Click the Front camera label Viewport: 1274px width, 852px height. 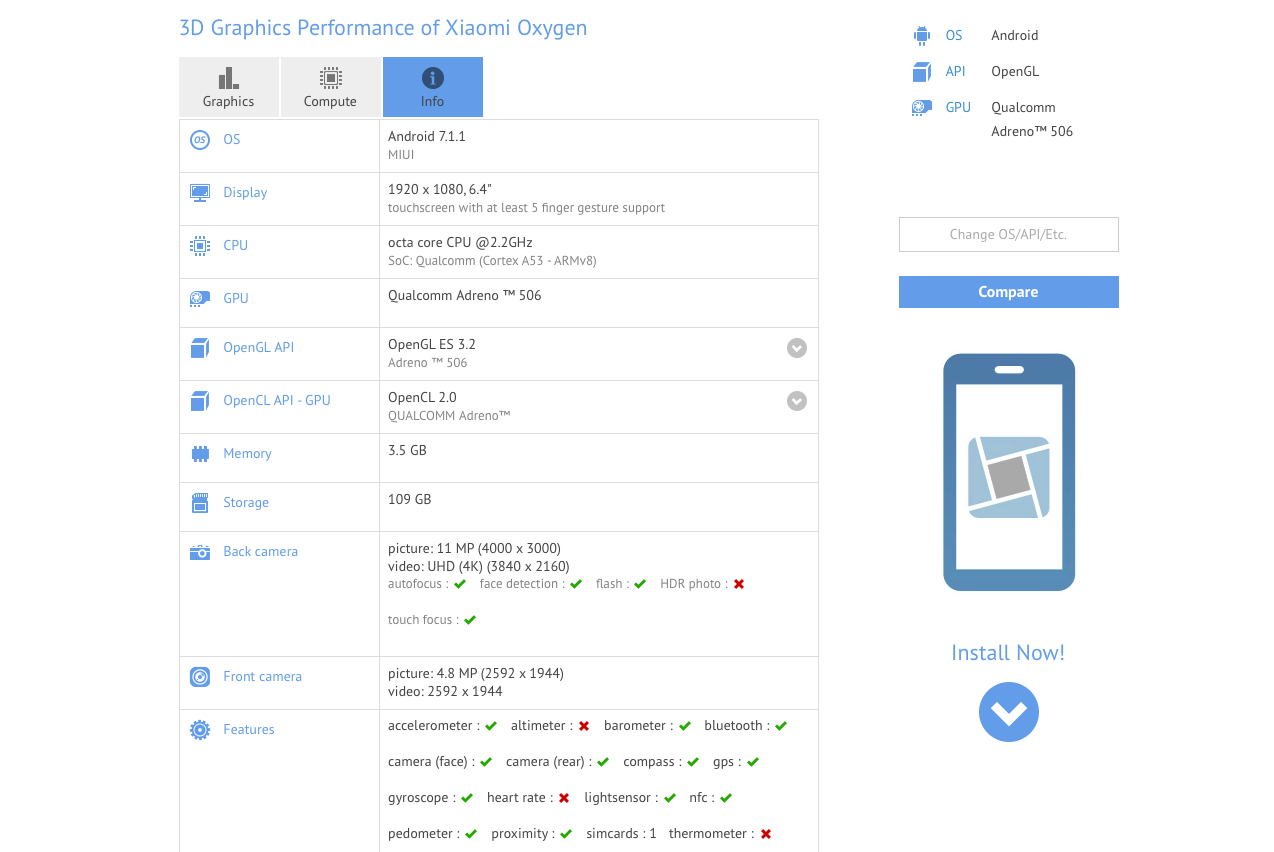263,677
